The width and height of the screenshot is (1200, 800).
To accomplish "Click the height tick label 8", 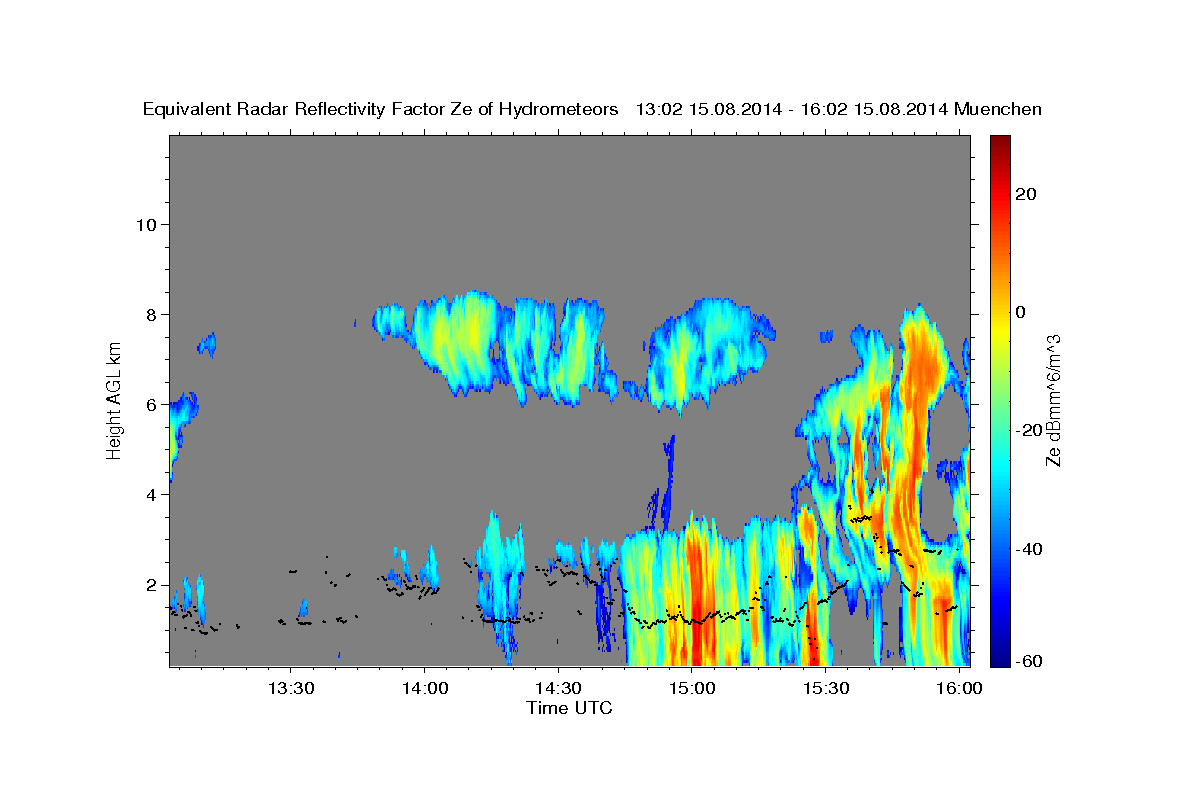I will tap(152, 314).
